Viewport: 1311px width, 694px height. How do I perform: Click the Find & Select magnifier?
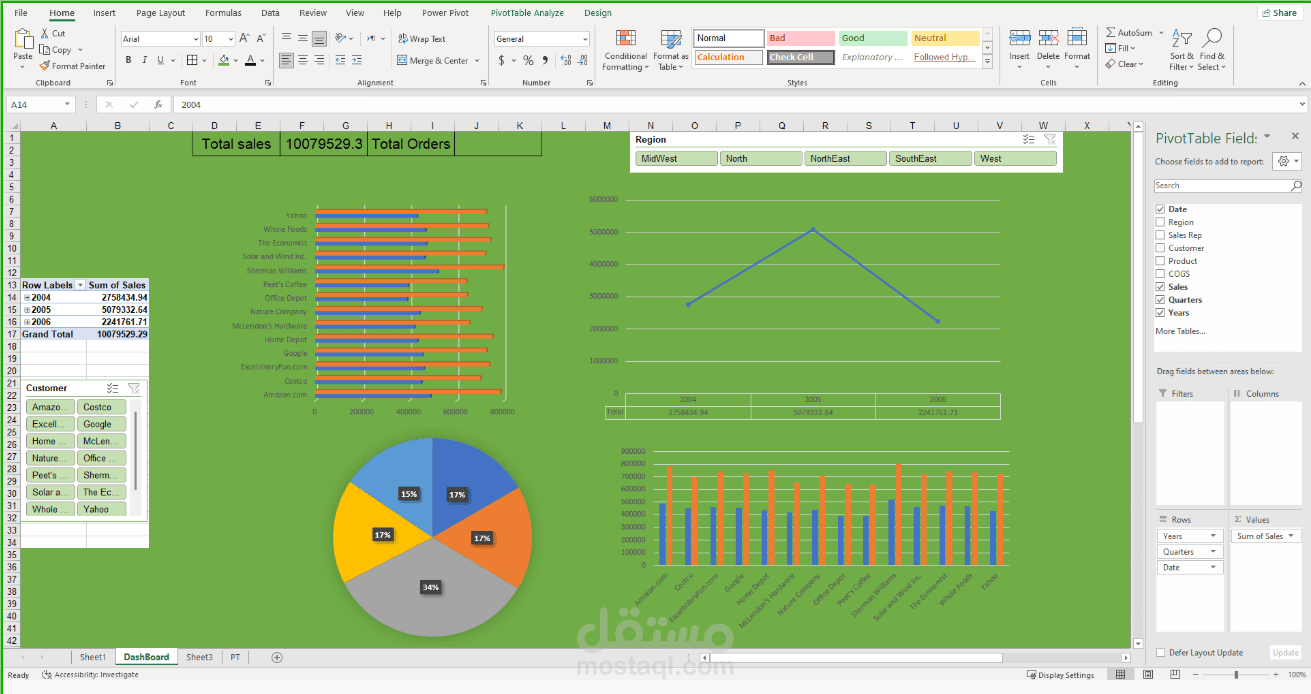coord(1211,39)
